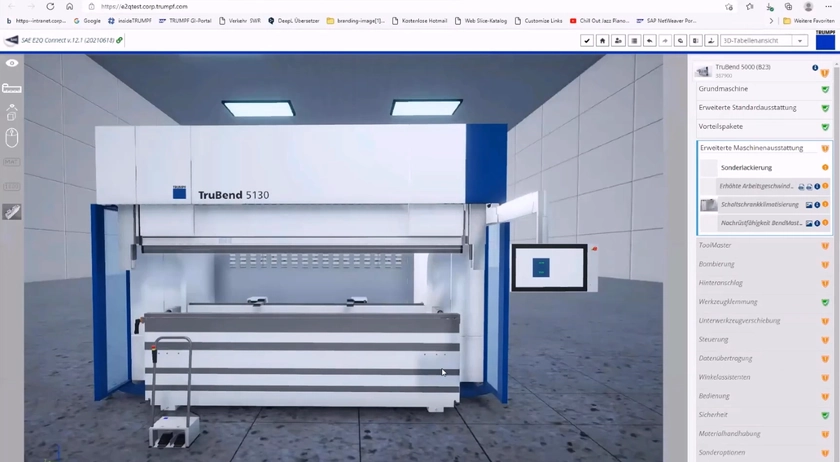Open the DeepL Übersetzer bookmark

294,21
